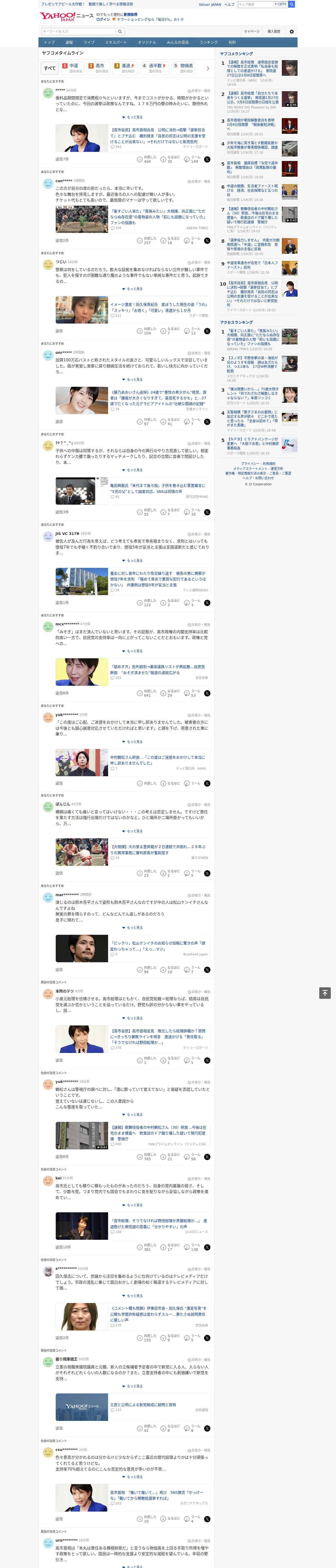The height and width of the screenshot is (1568, 336).
Task: Expand もっと見る on mcx comment
Action: [132, 651]
